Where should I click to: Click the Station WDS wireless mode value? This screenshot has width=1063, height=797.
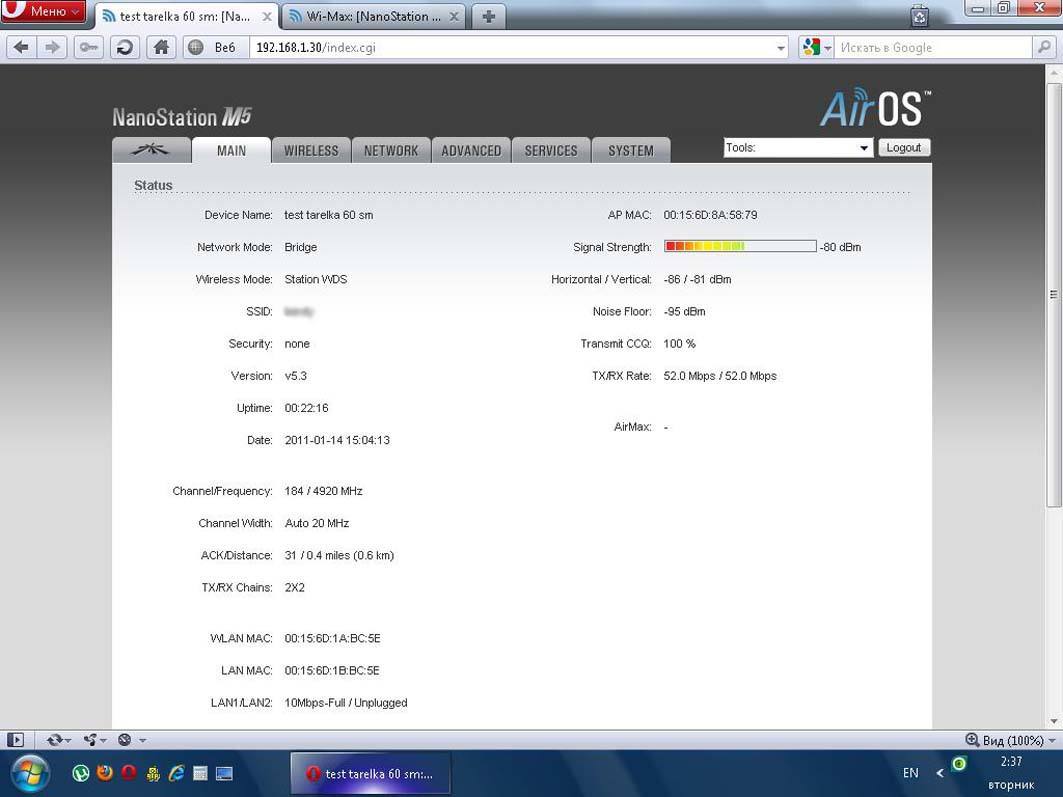315,279
